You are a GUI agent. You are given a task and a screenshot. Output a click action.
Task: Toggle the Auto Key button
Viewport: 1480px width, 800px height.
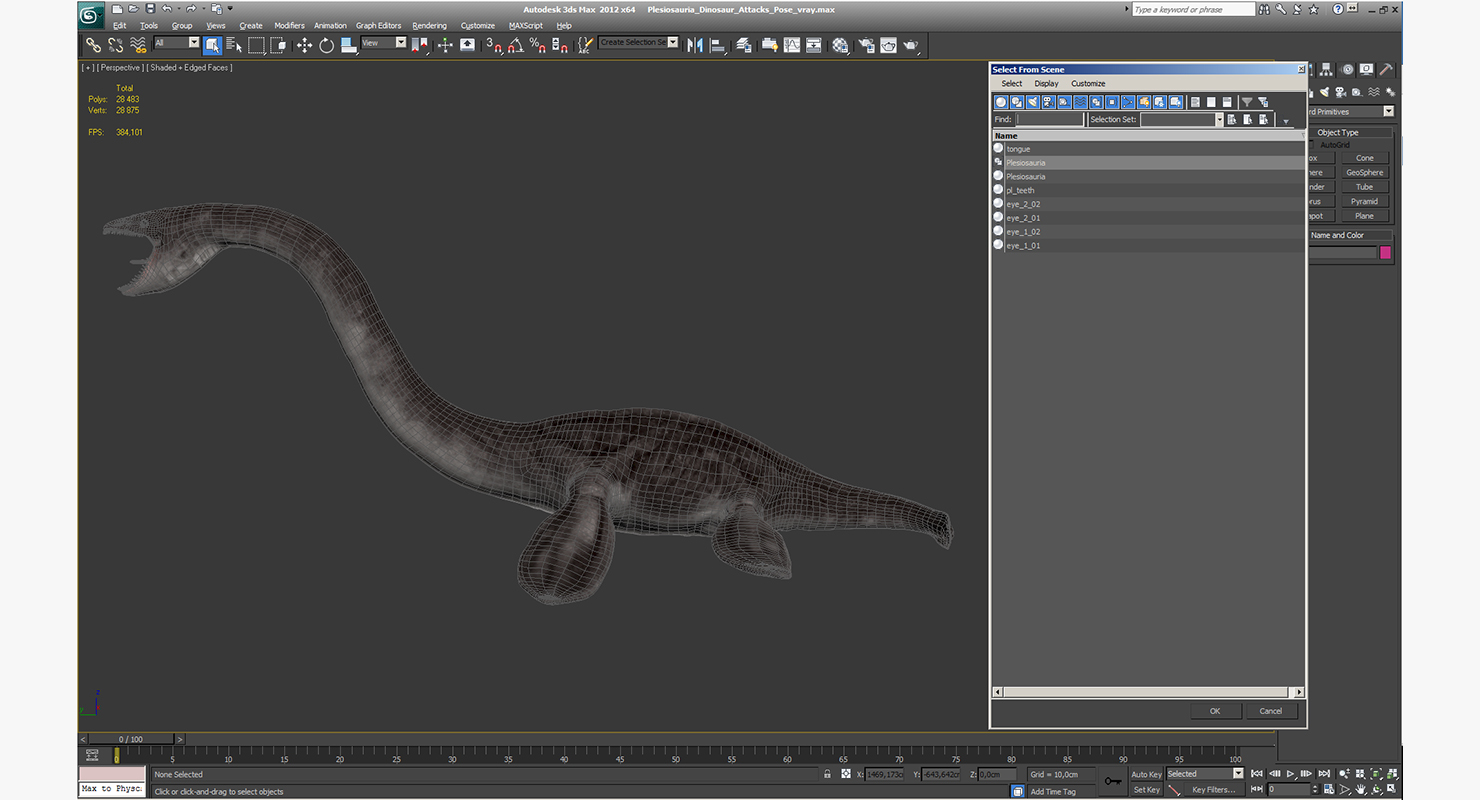click(1146, 774)
